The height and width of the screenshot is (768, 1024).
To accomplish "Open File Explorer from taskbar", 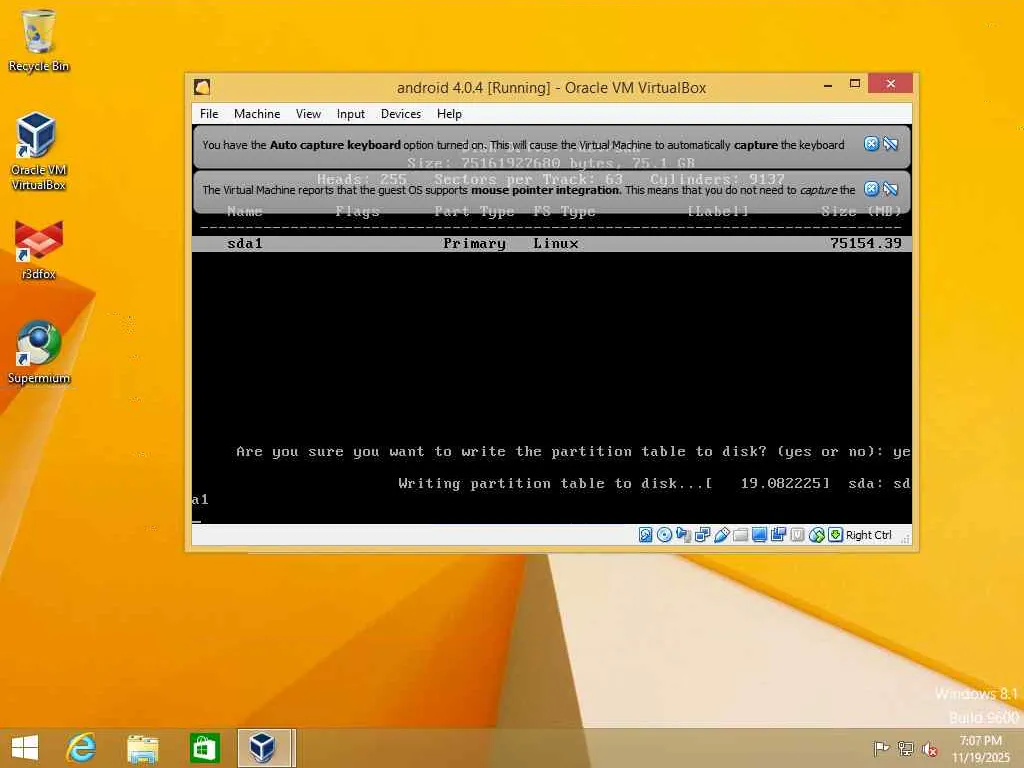I will tap(142, 748).
